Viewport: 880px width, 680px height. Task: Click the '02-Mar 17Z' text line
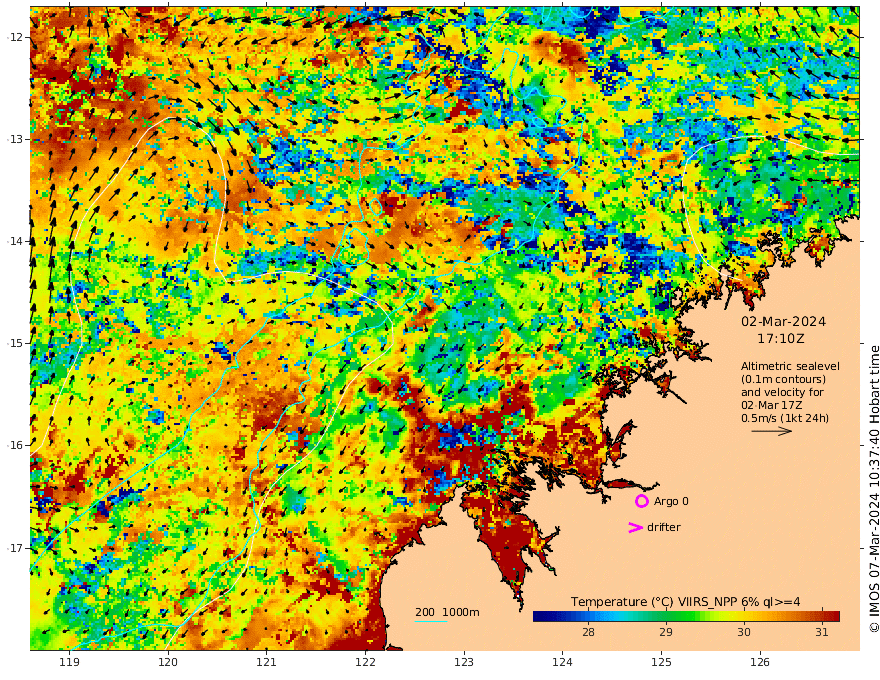click(771, 405)
